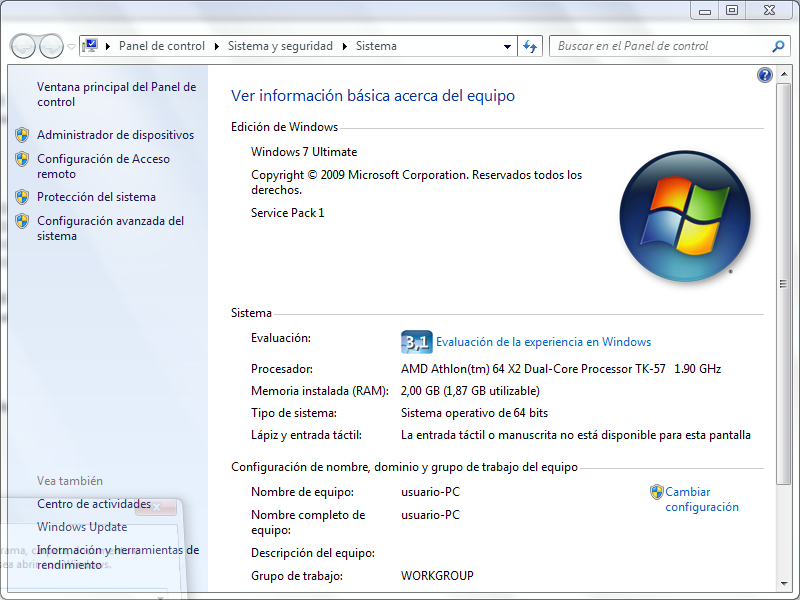Image resolution: width=800 pixels, height=600 pixels.
Task: Click the 3,1 experience score badge
Action: pyautogui.click(x=416, y=342)
